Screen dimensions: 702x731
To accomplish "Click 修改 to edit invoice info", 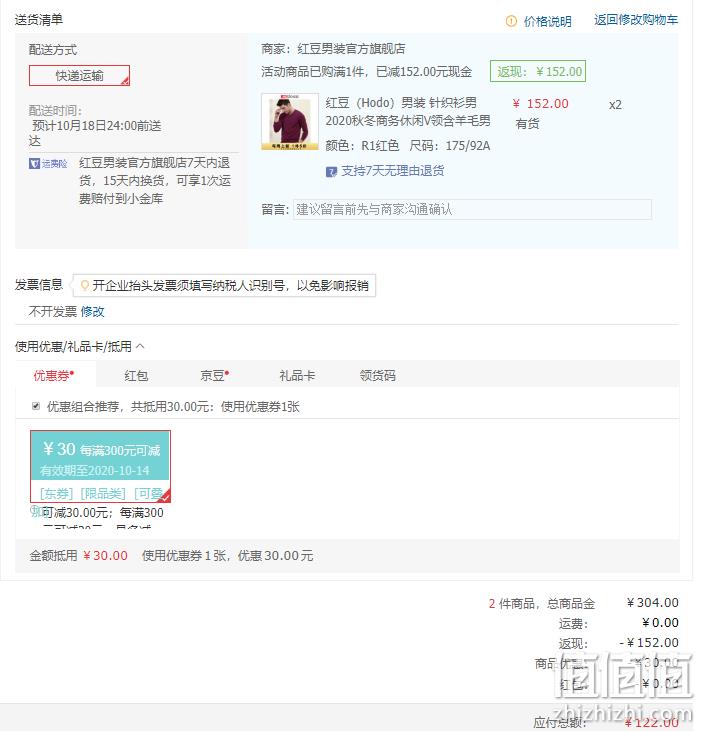I will (x=92, y=312).
